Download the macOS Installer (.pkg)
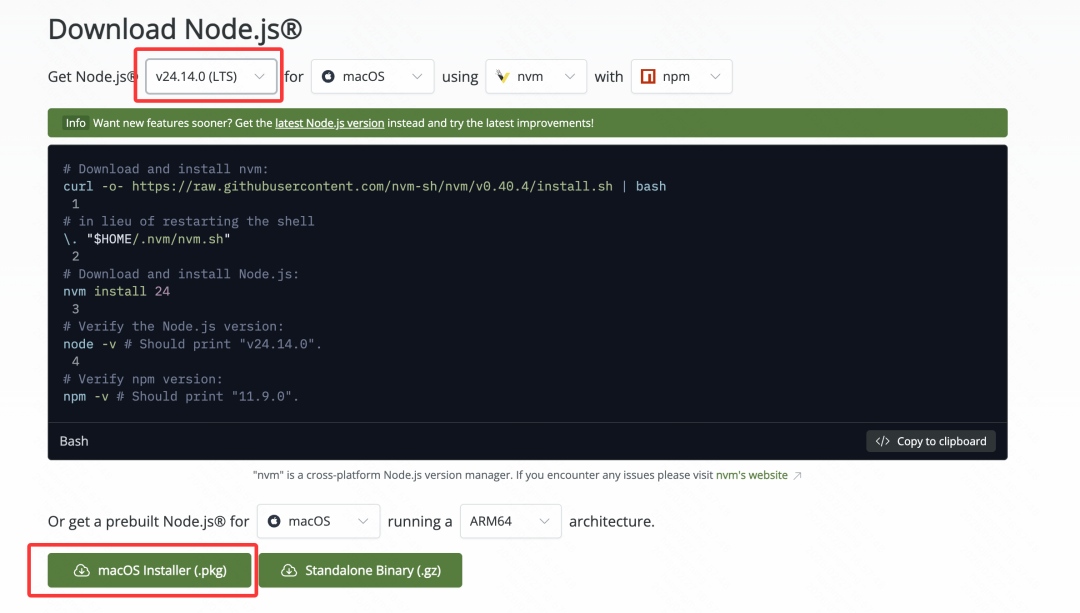1080x613 pixels. (149, 571)
